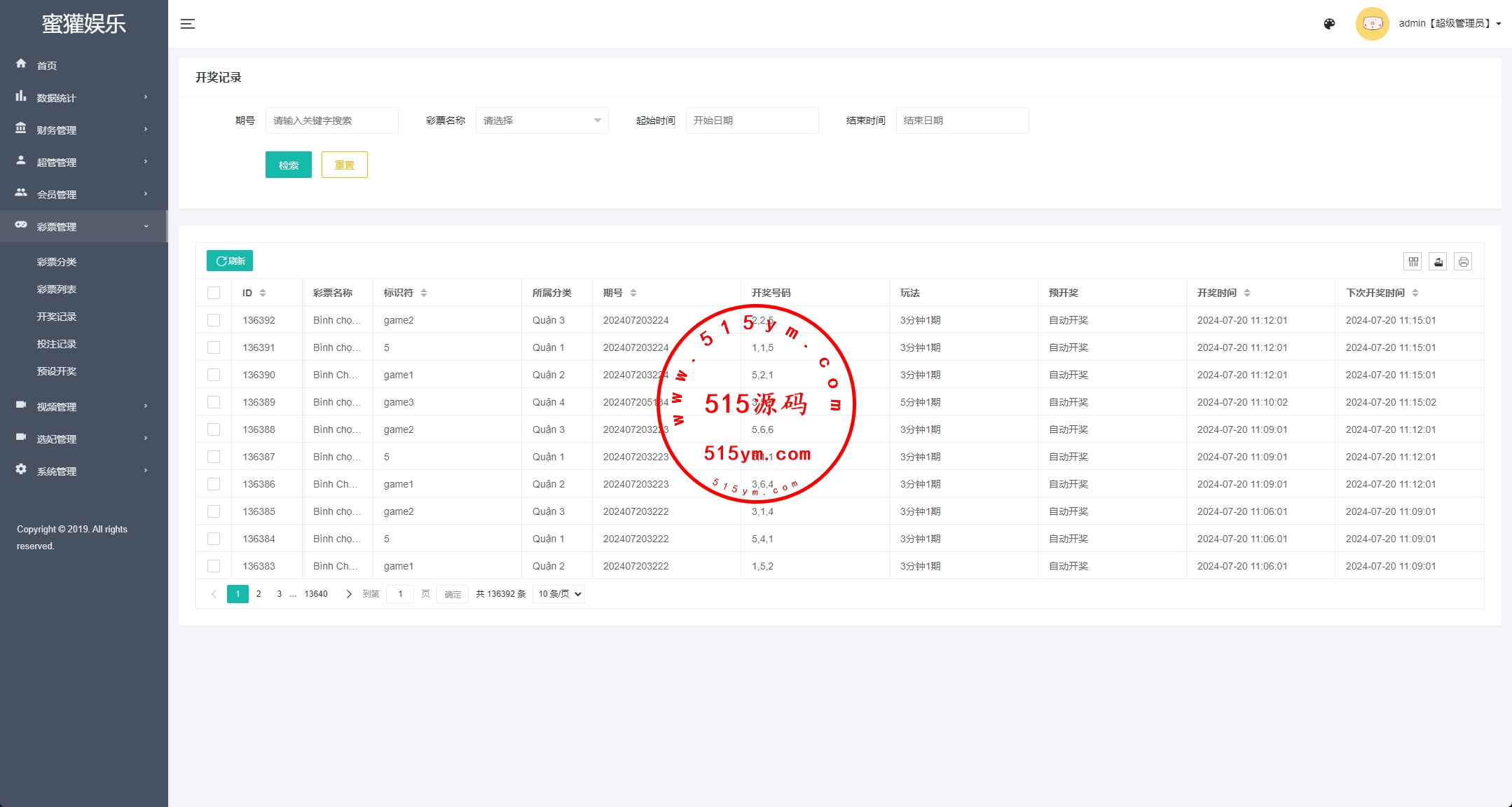Toggle the select-all header checkbox
The image size is (1512, 807).
point(214,293)
